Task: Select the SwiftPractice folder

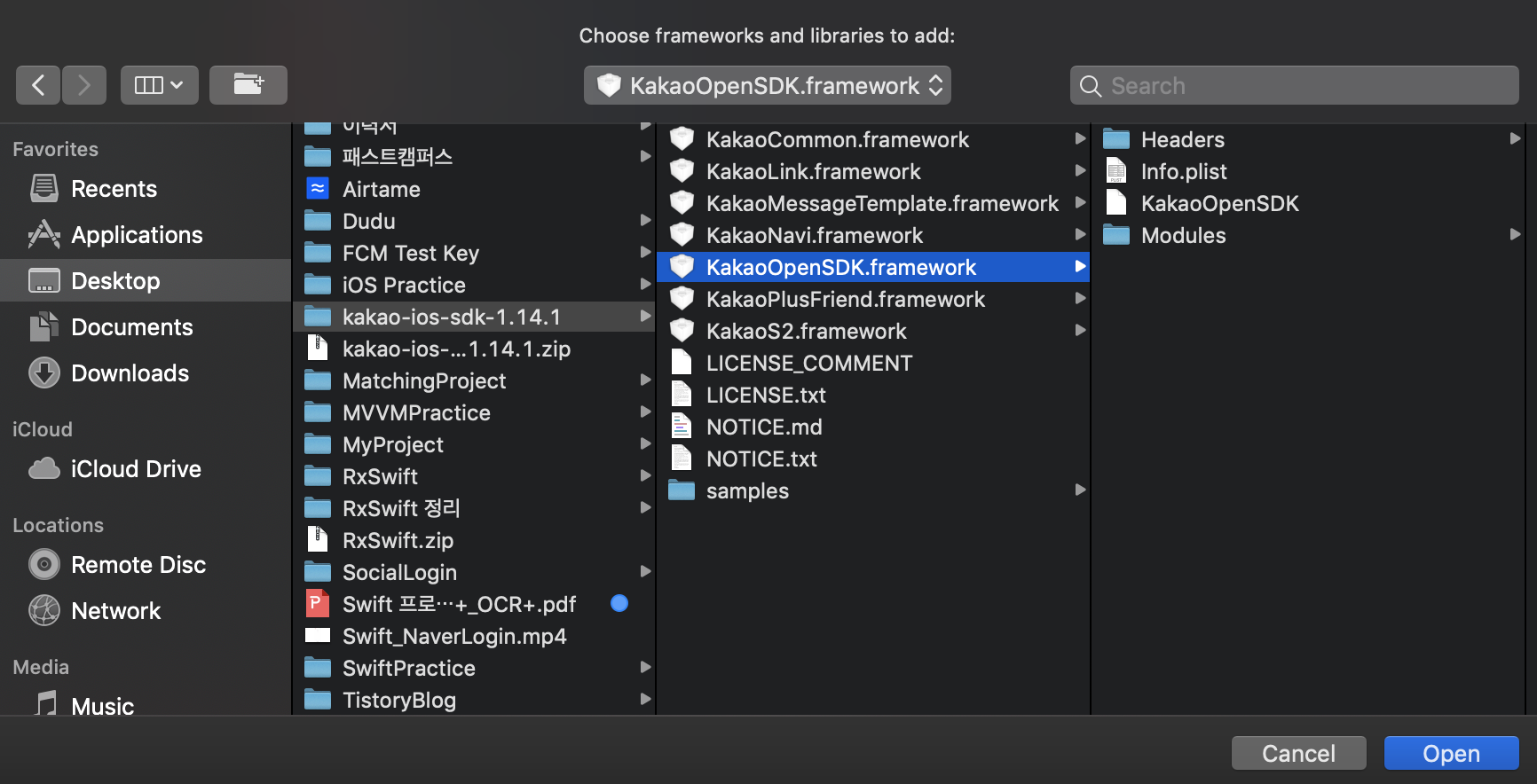Action: [474, 668]
